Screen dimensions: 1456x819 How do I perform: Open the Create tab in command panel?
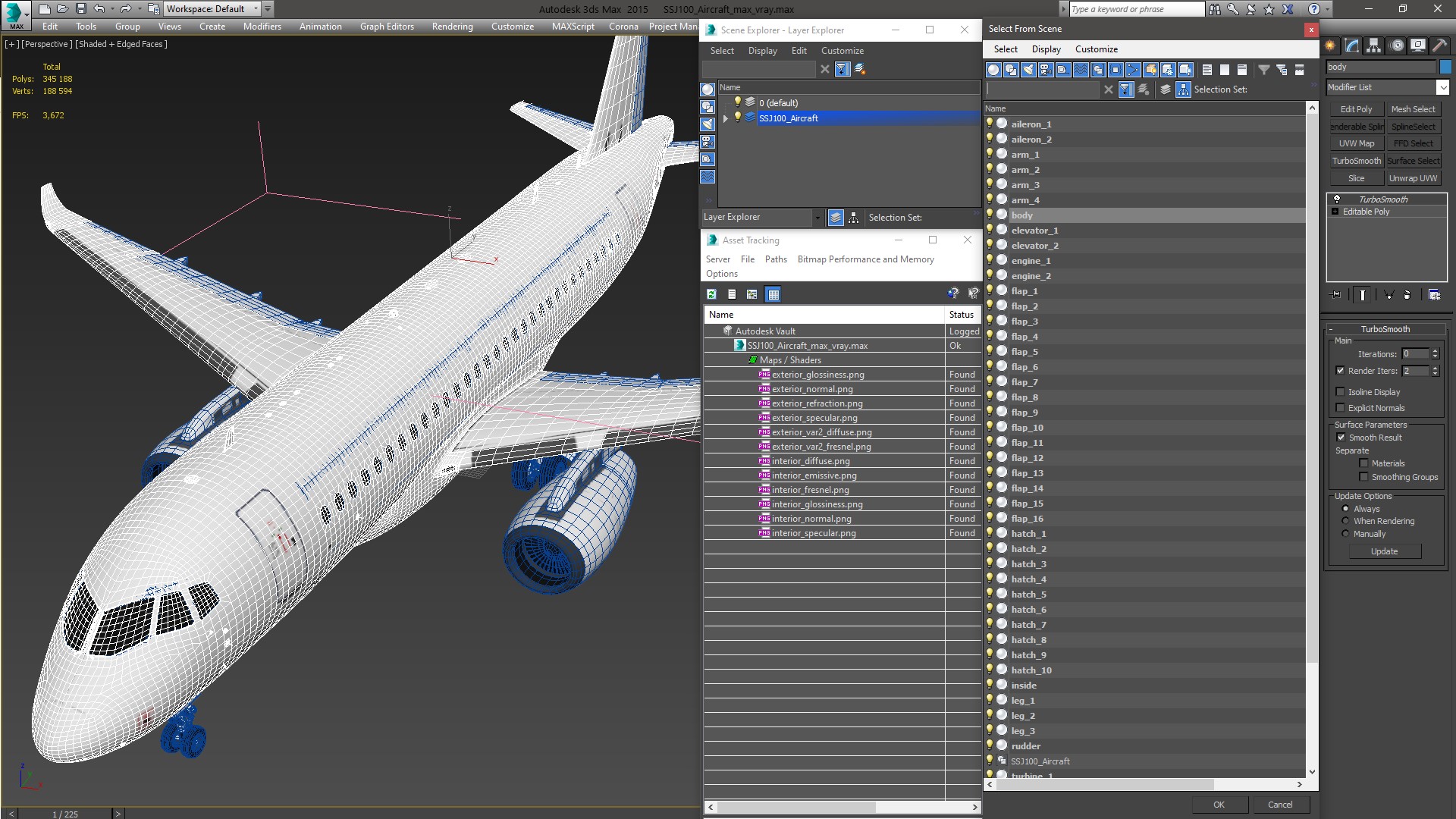coord(1330,46)
